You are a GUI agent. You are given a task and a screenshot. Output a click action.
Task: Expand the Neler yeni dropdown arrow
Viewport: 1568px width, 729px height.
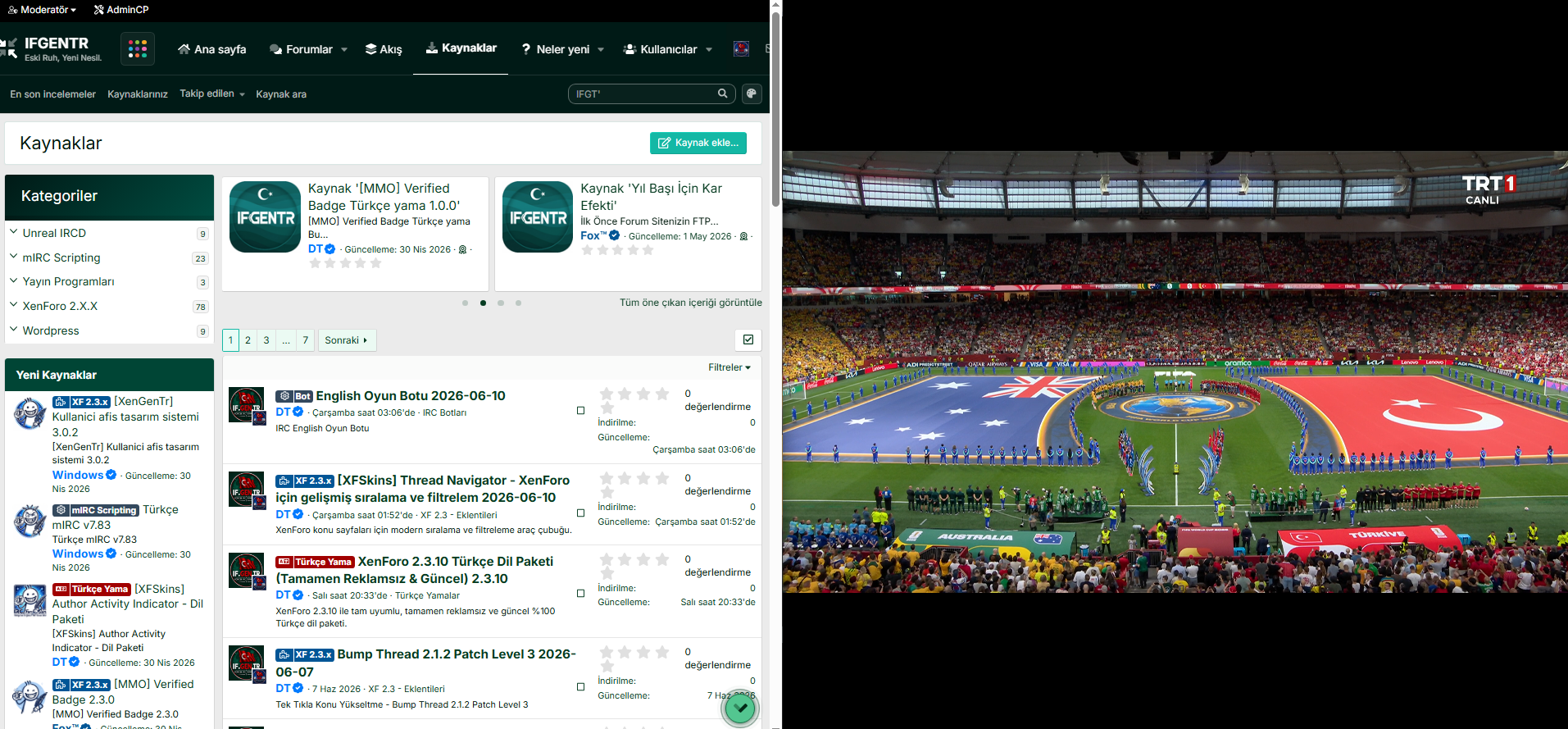[x=601, y=49]
